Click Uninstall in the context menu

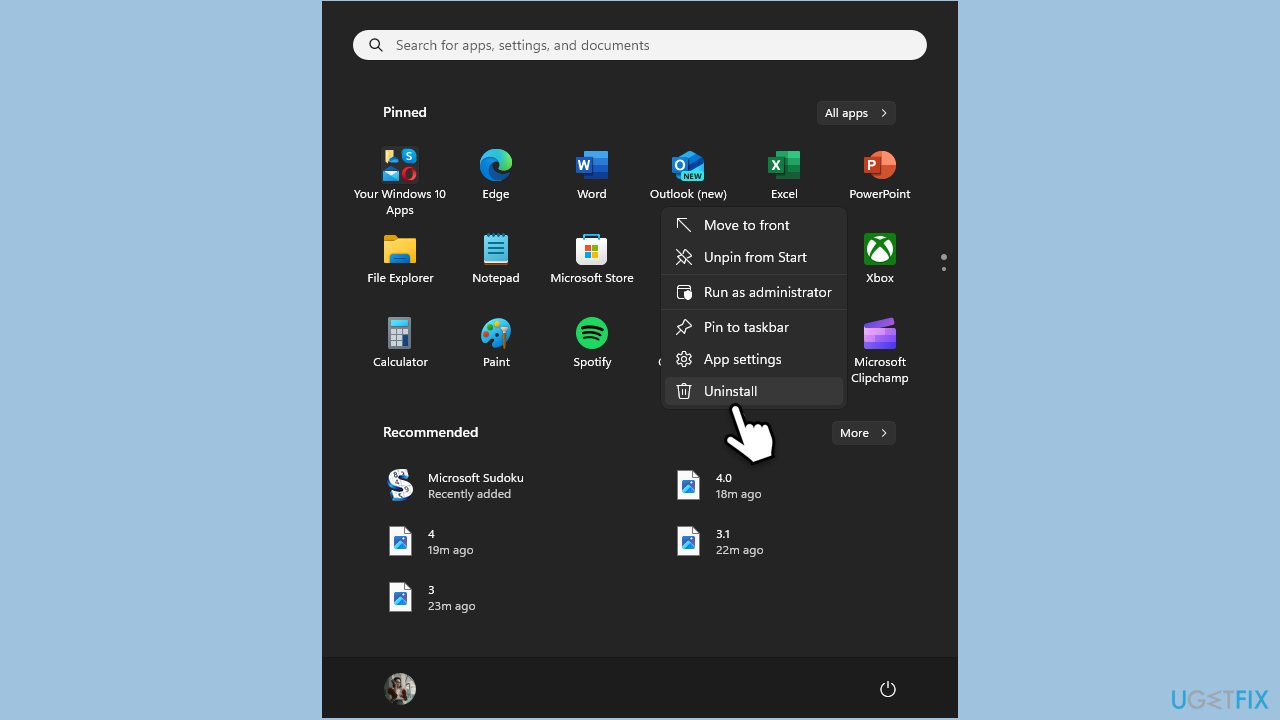(754, 391)
